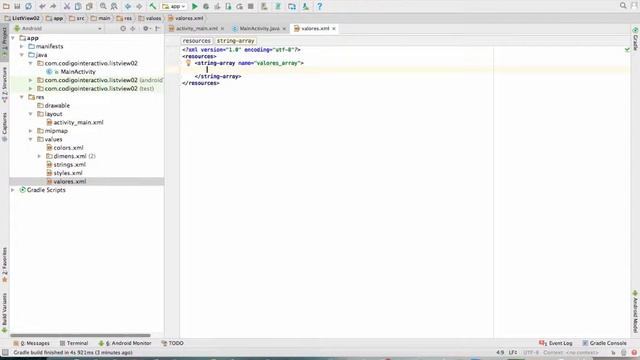Click the navigate Forward icon
Image resolution: width=640 pixels, height=360 pixels.
(x=139, y=6)
